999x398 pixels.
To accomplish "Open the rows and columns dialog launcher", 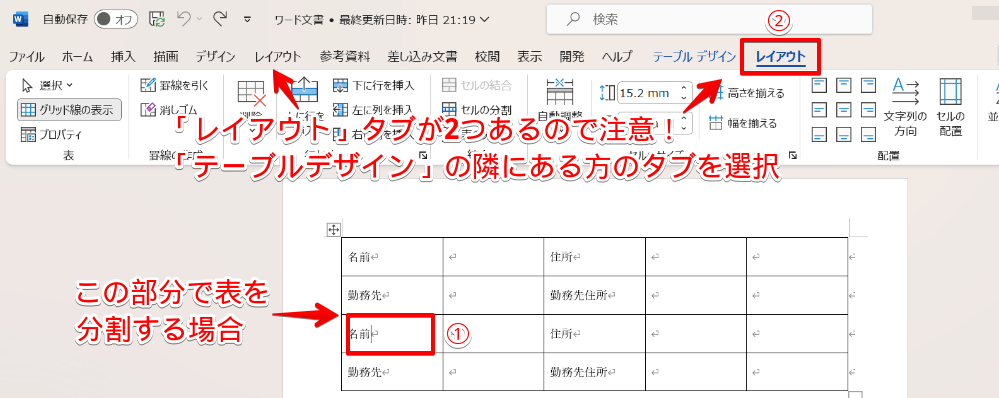I will [422, 155].
